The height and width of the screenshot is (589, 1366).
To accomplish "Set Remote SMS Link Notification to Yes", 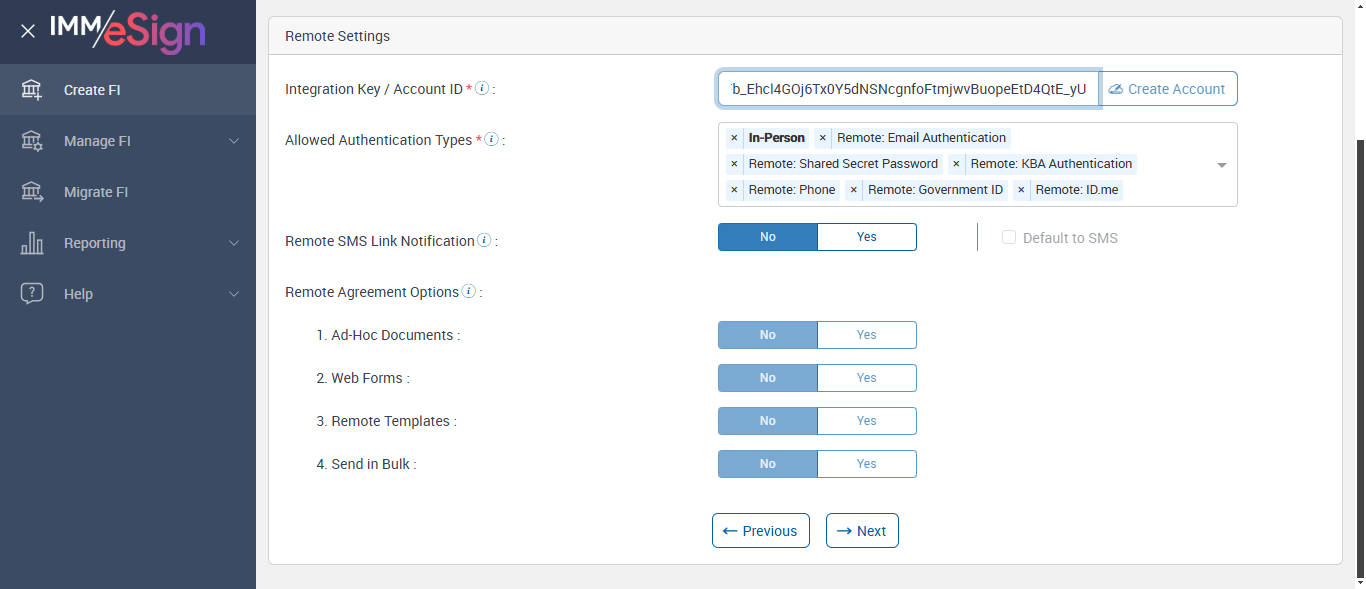I will pyautogui.click(x=866, y=237).
